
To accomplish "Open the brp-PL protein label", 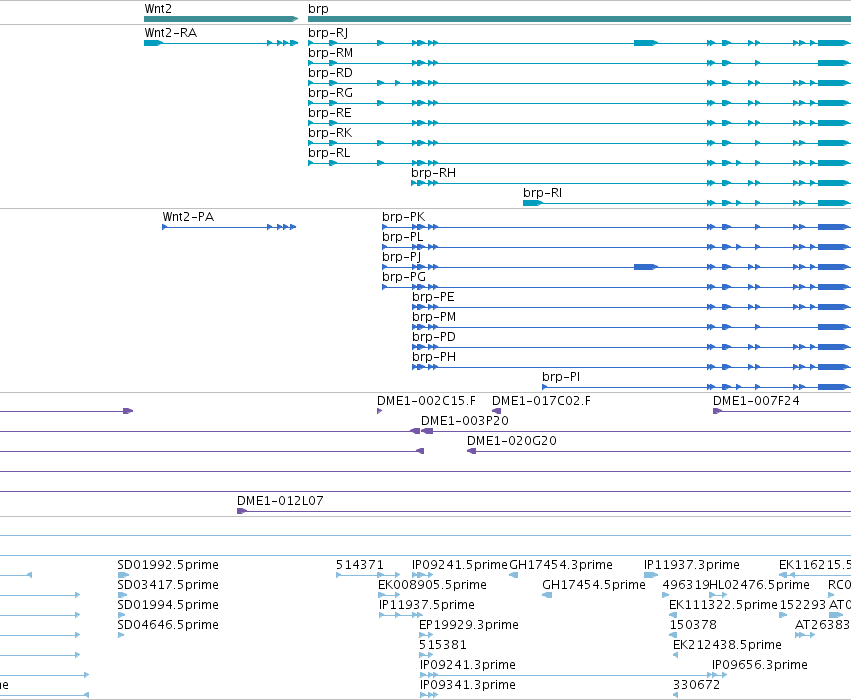I will tap(402, 238).
